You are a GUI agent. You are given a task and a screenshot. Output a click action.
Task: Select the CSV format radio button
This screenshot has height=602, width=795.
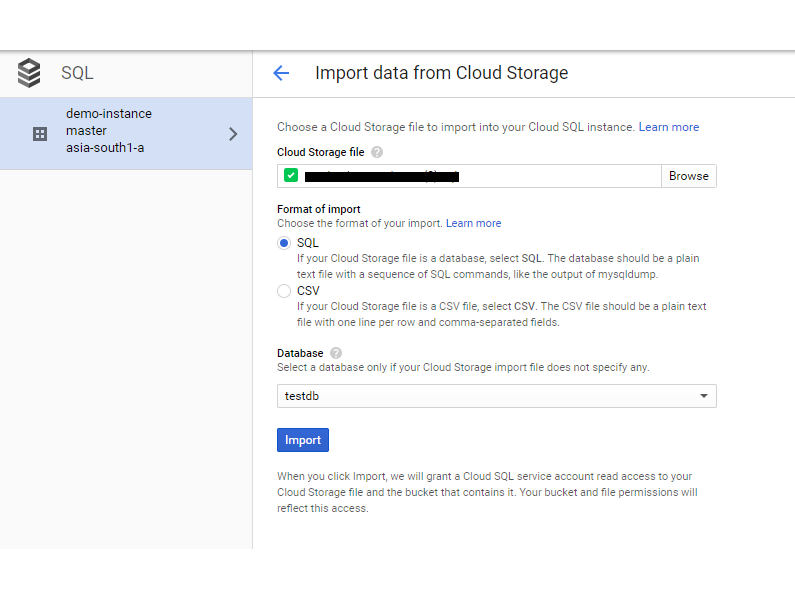pyautogui.click(x=284, y=291)
